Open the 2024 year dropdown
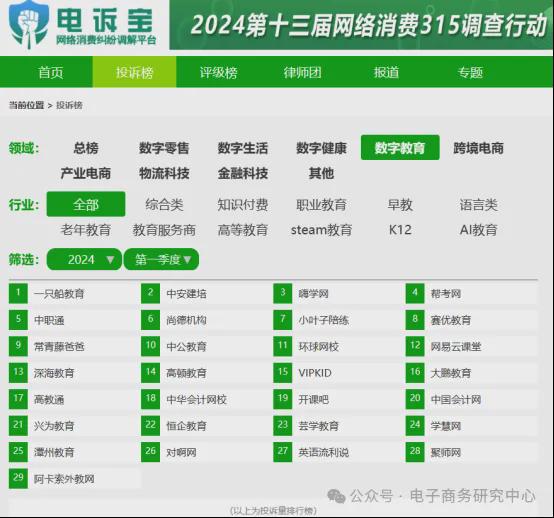This screenshot has height=518, width=554. [84, 259]
